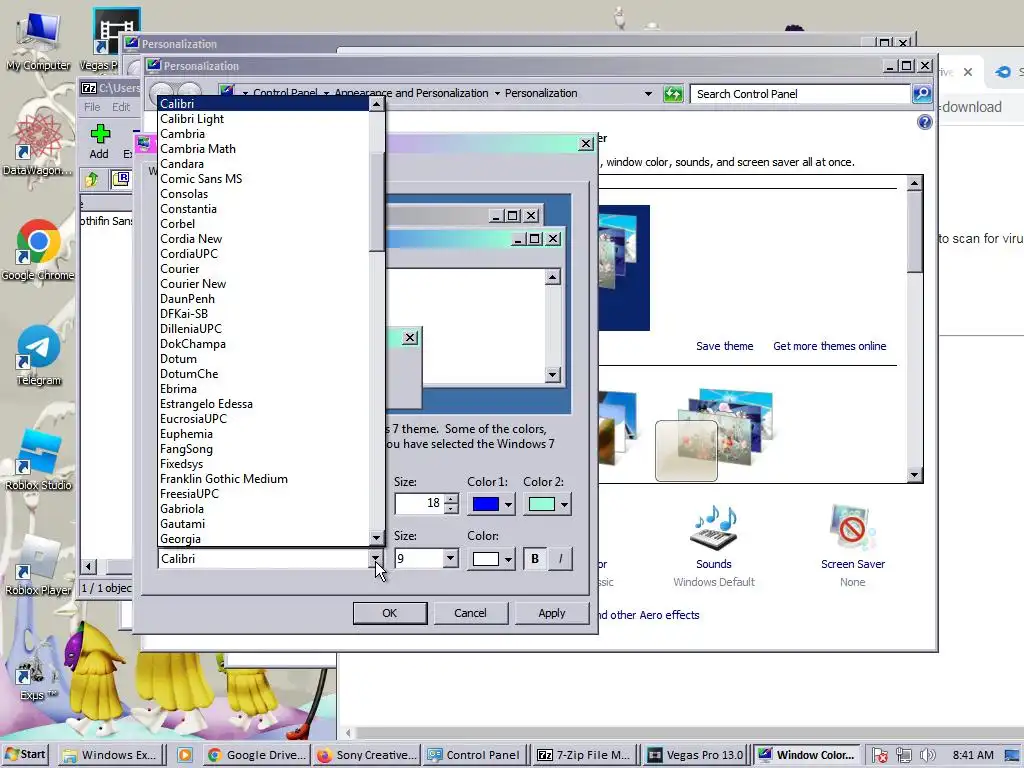Click Search Control Panel field
Viewport: 1024px width, 768px height.
800,94
